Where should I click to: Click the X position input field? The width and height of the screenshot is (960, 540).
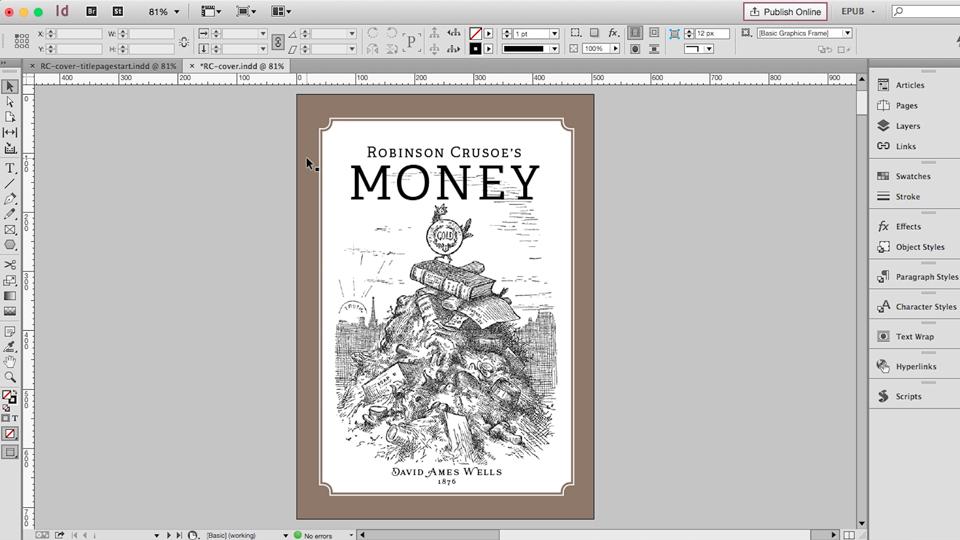80,34
